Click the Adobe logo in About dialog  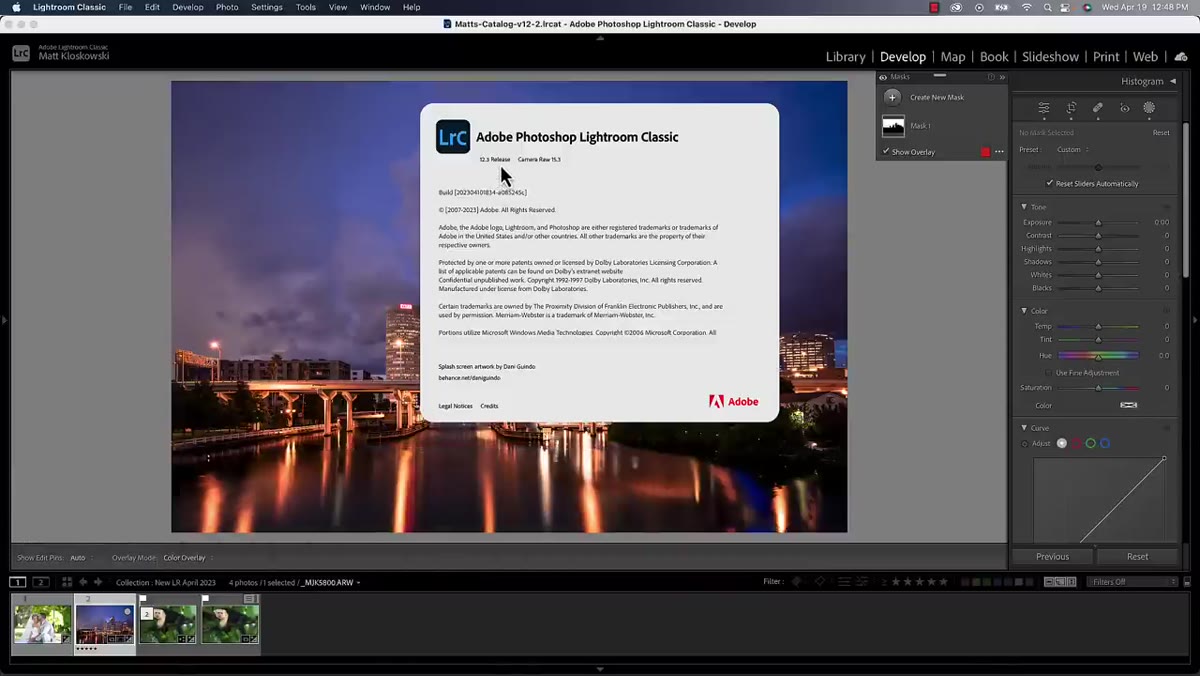(733, 402)
